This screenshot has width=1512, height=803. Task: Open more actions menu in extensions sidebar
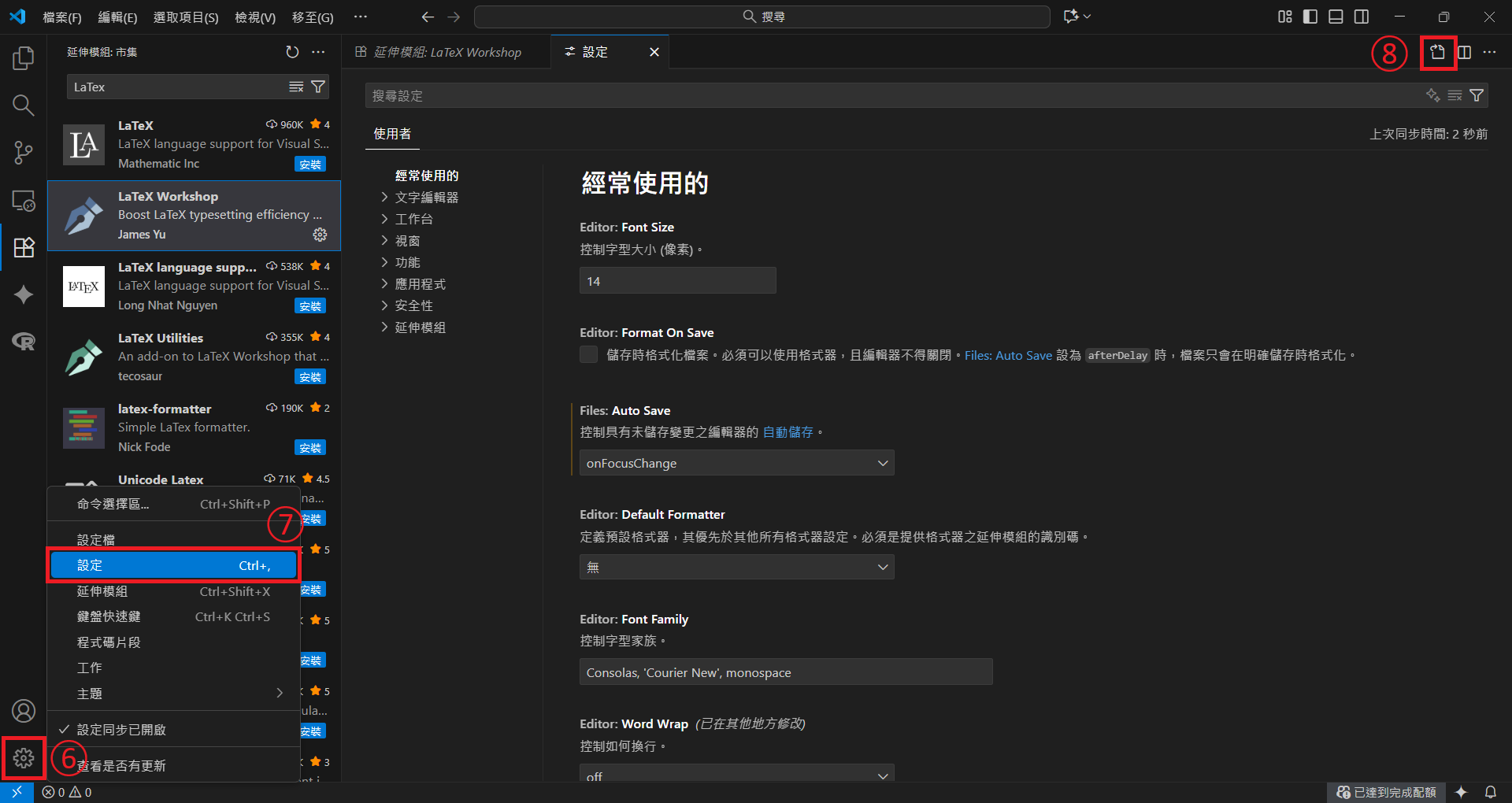318,52
